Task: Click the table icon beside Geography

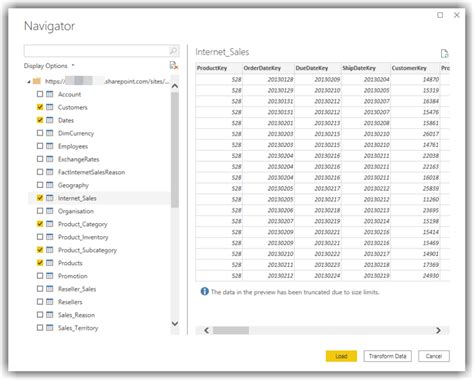Action: click(x=50, y=185)
